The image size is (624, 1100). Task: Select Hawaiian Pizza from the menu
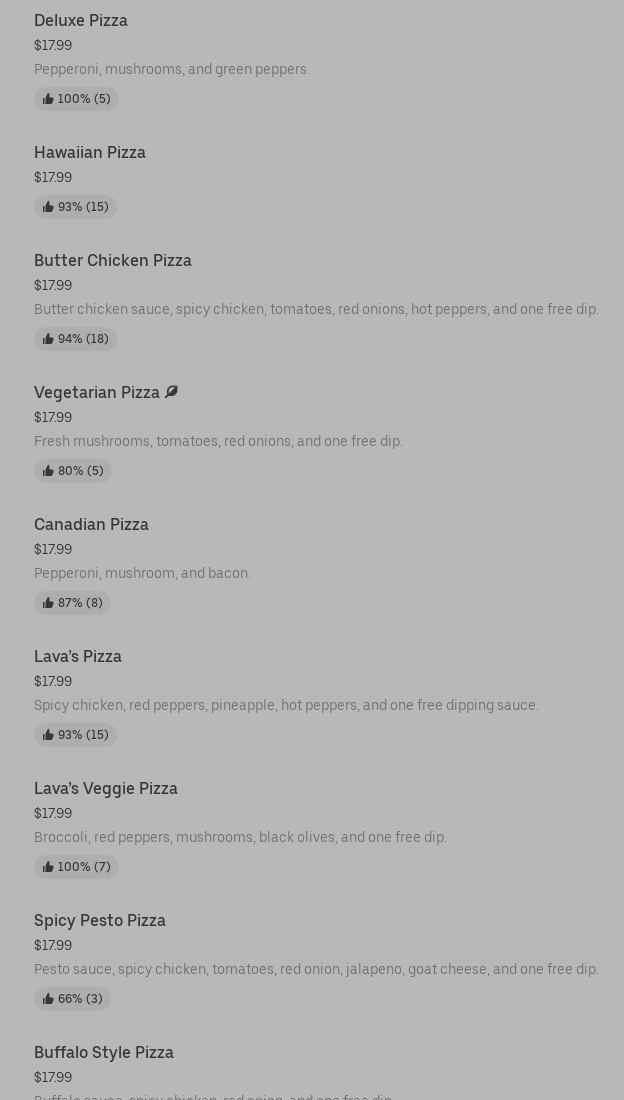(x=90, y=152)
